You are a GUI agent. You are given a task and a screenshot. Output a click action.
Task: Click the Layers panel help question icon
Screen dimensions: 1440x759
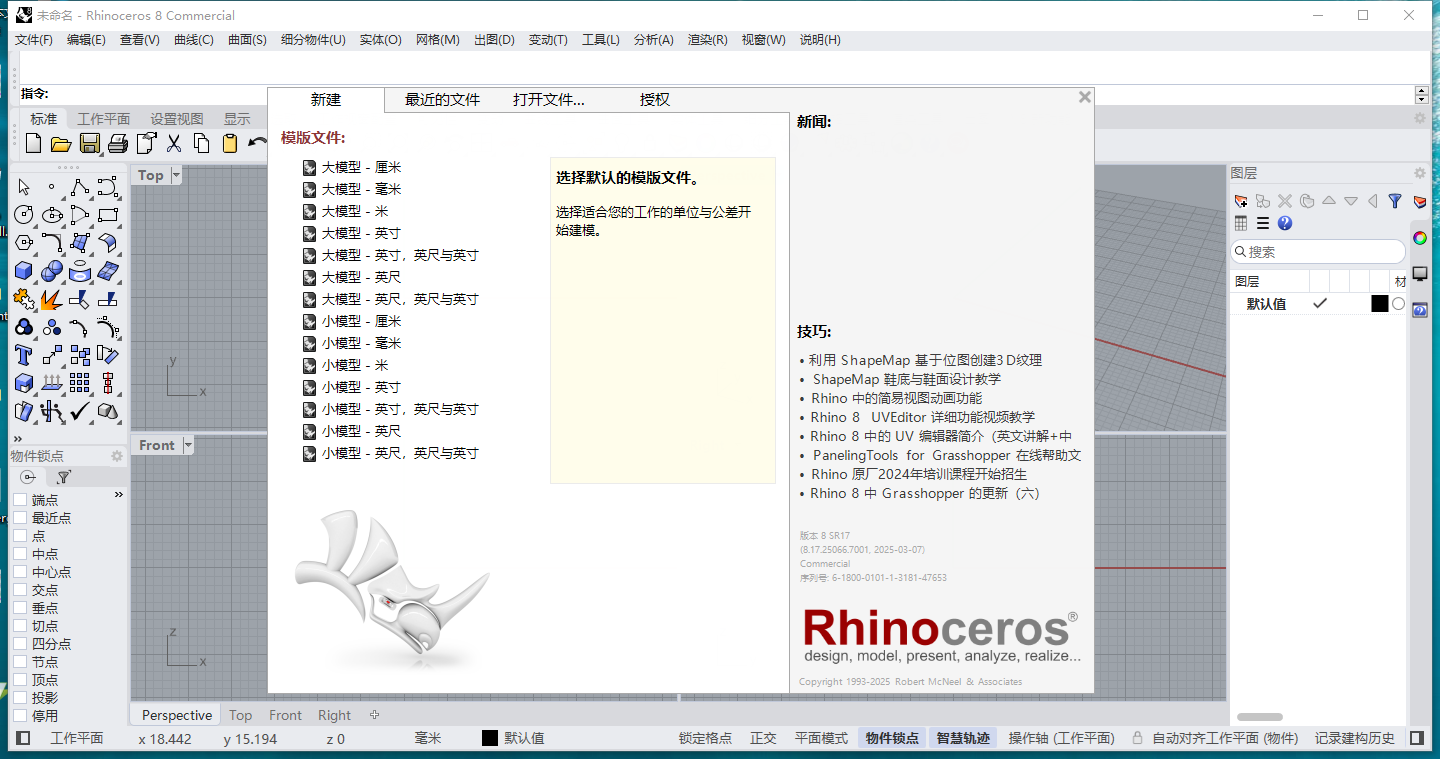pos(1285,223)
